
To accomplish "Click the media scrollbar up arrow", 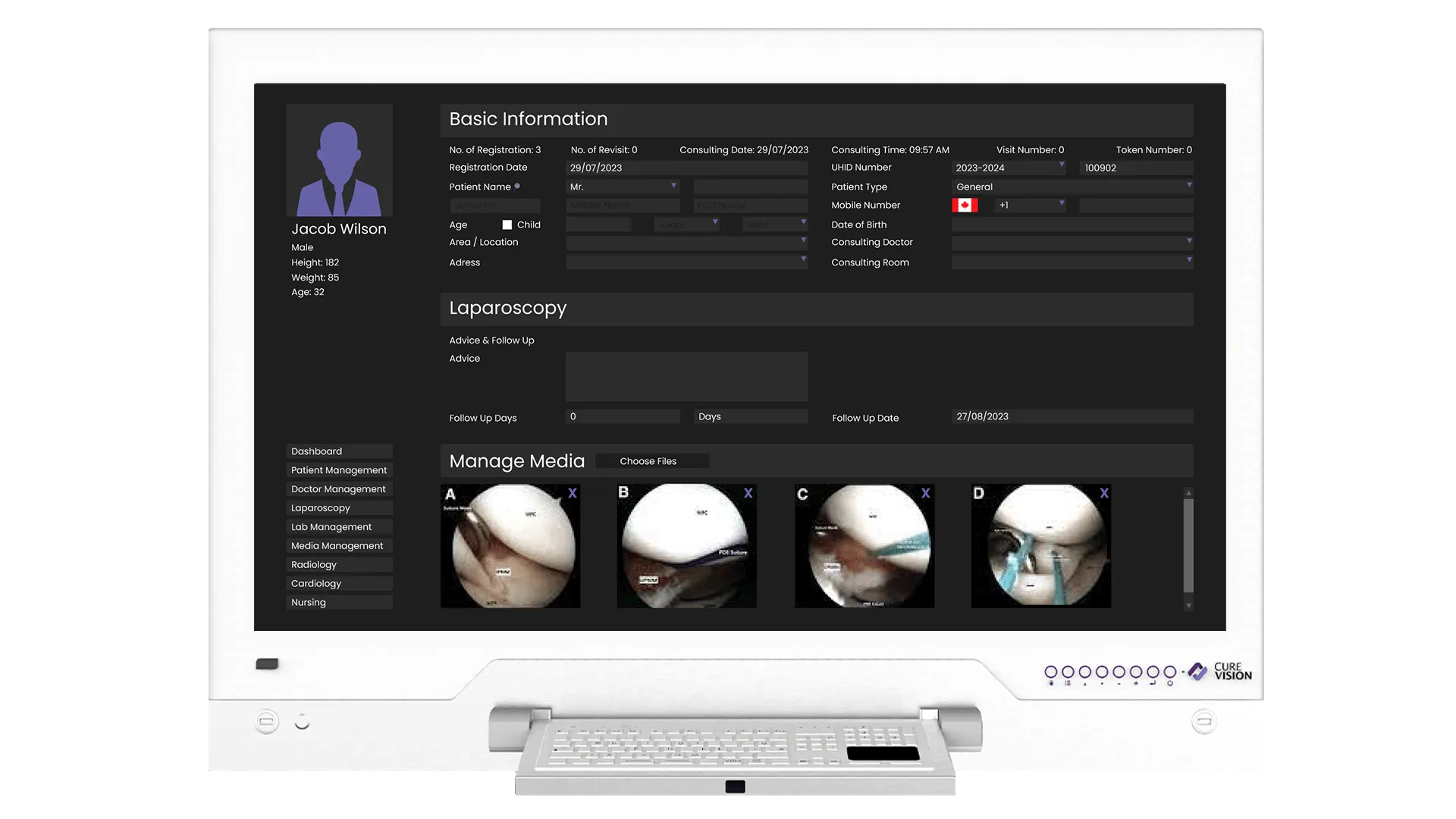I will (1189, 493).
